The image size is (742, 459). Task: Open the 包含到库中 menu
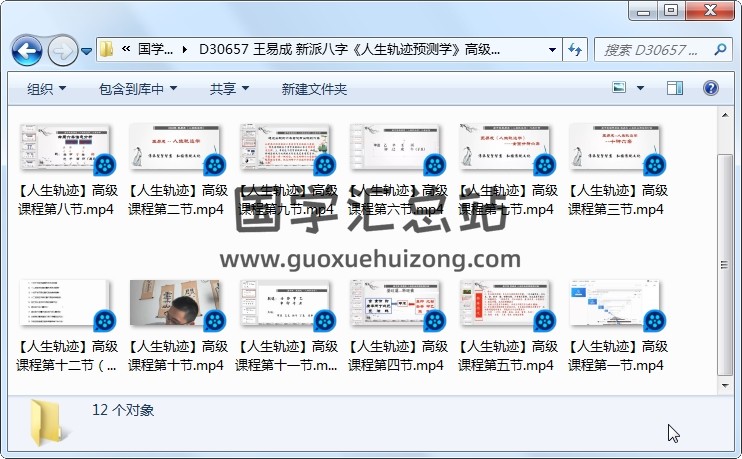(x=138, y=88)
